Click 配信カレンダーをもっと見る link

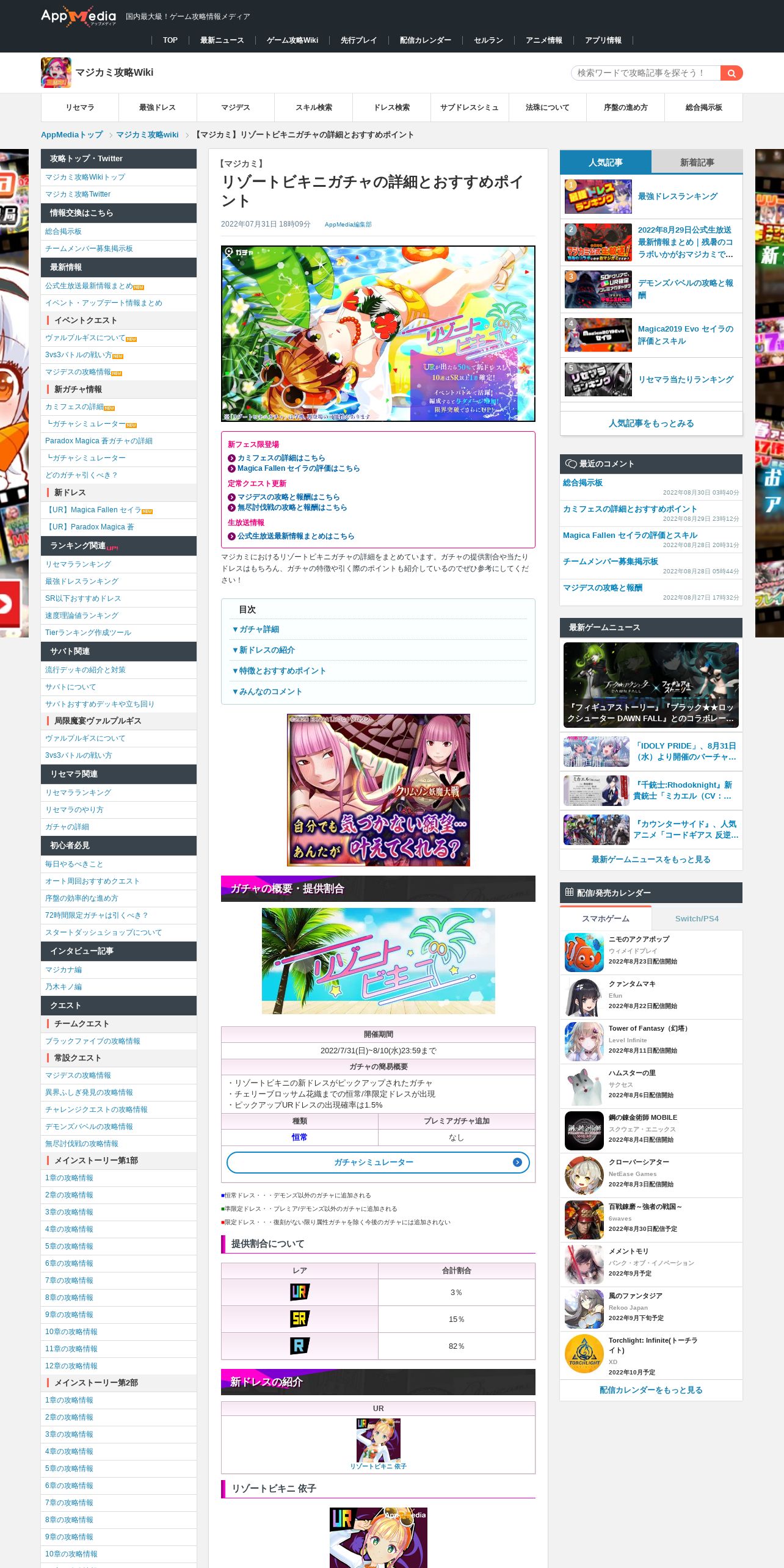click(x=651, y=1390)
